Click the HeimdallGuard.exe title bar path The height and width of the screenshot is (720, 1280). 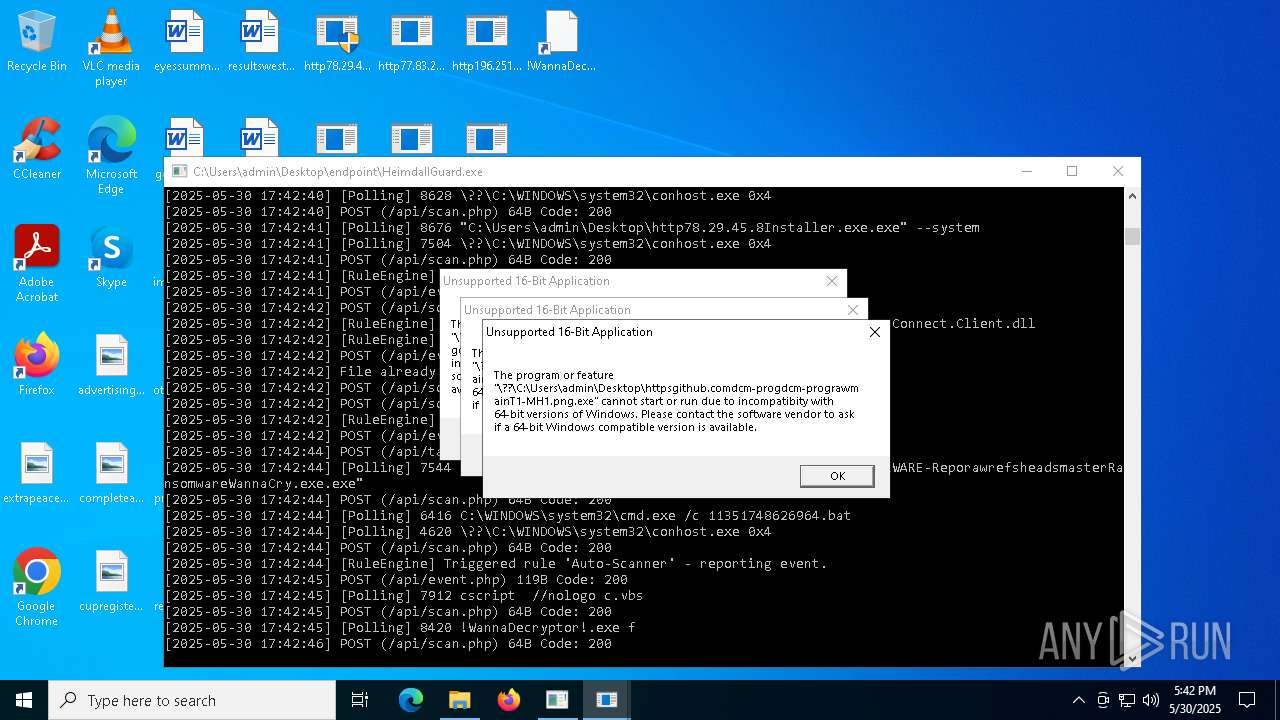tap(338, 172)
